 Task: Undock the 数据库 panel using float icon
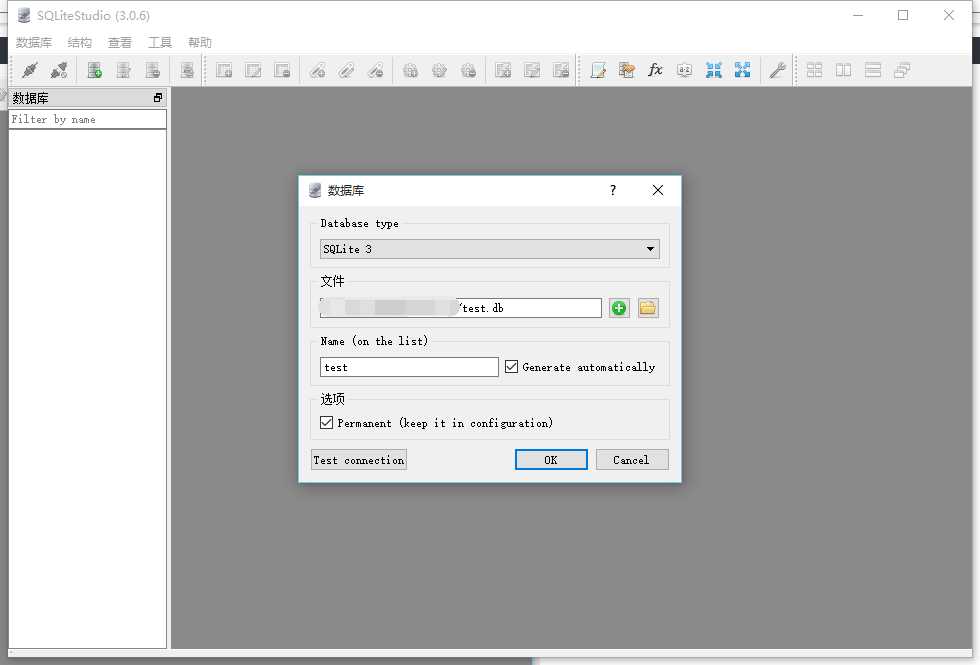click(x=158, y=98)
